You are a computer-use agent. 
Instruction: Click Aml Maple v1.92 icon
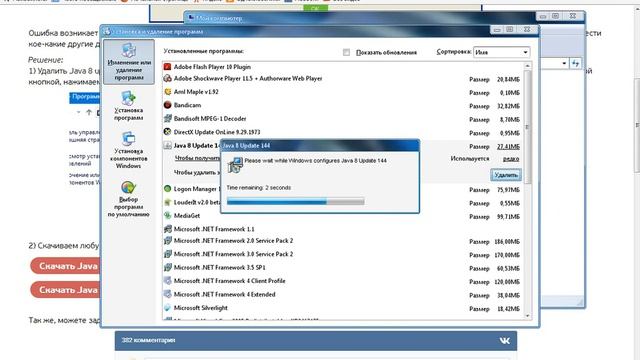point(167,92)
